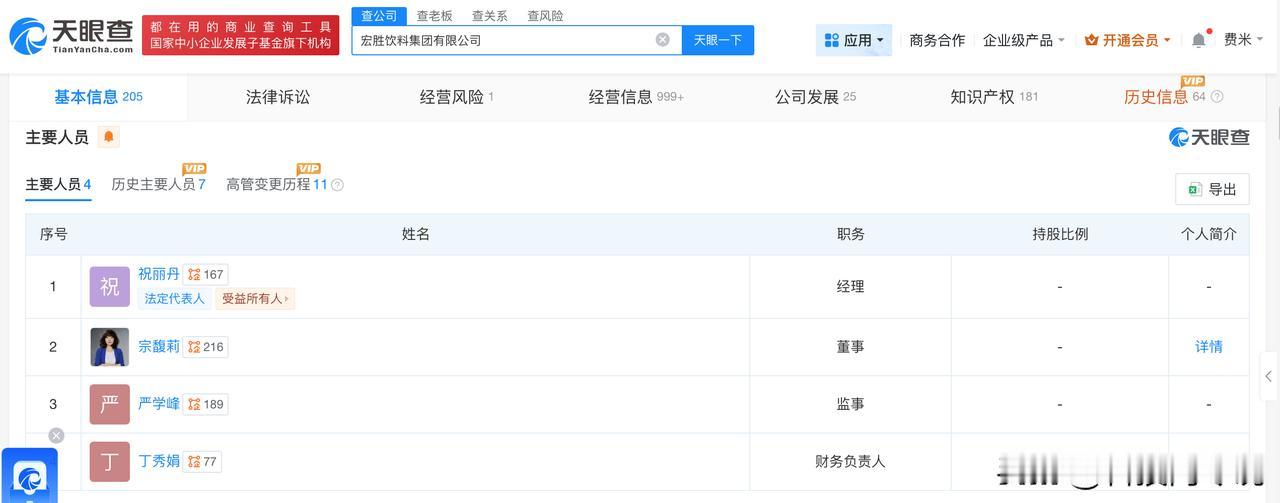Viewport: 1280px width, 503px height.
Task: Click the 财务负责人 position cell
Action: [850, 461]
